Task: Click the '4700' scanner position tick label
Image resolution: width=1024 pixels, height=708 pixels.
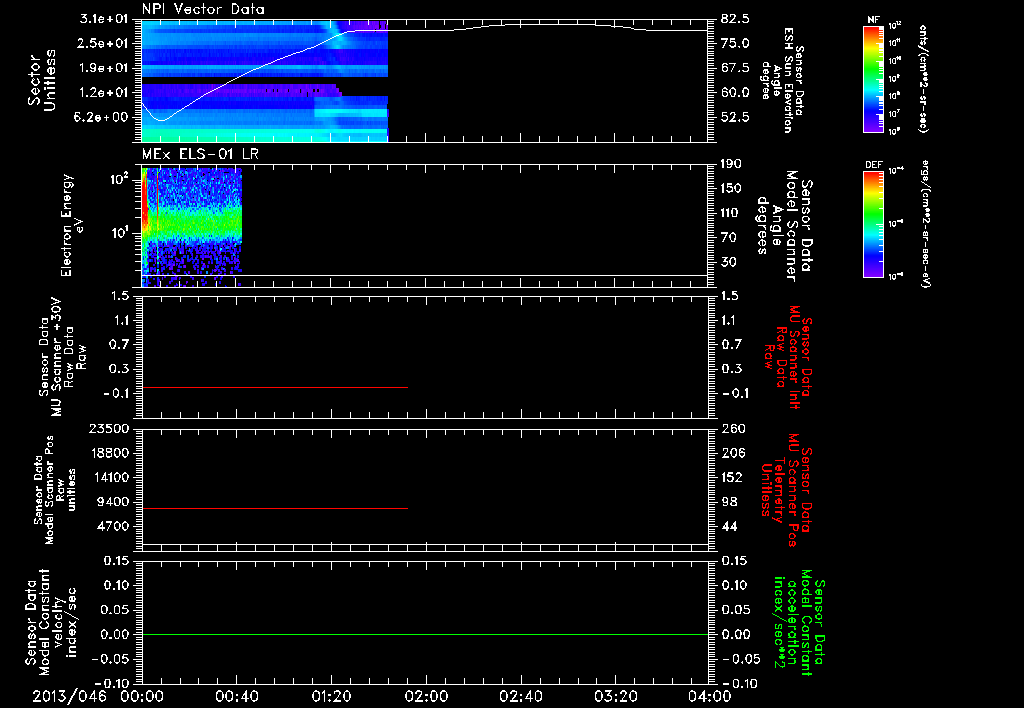Action: click(112, 526)
